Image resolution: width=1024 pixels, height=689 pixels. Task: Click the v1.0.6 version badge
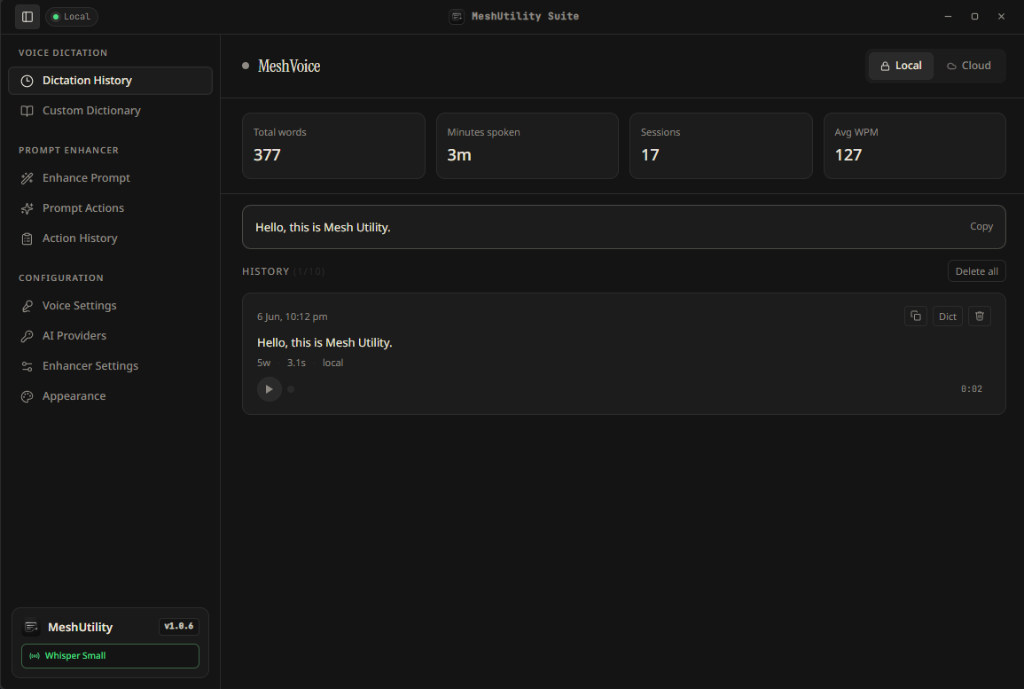click(x=179, y=626)
